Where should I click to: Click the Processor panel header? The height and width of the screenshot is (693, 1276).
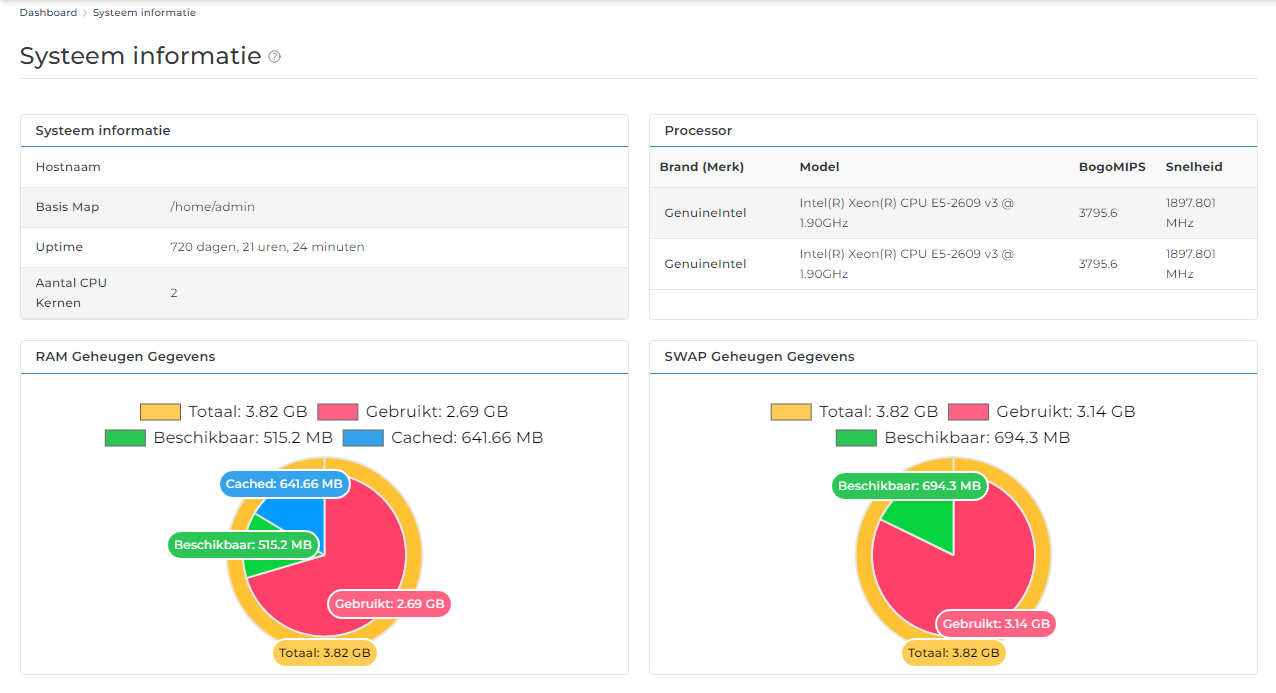698,131
